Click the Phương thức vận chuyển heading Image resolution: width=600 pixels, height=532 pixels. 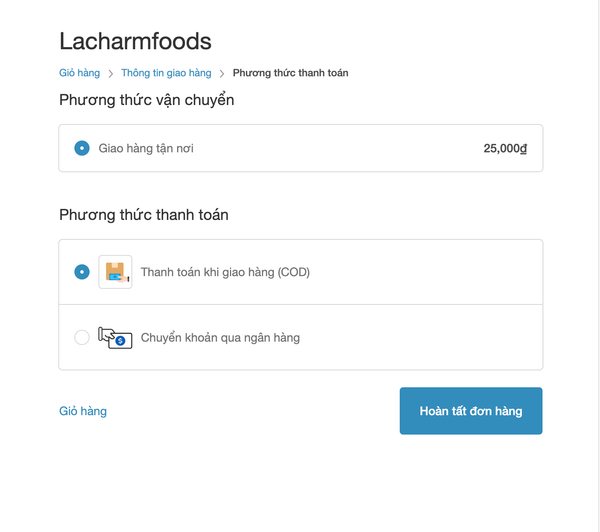(x=147, y=100)
